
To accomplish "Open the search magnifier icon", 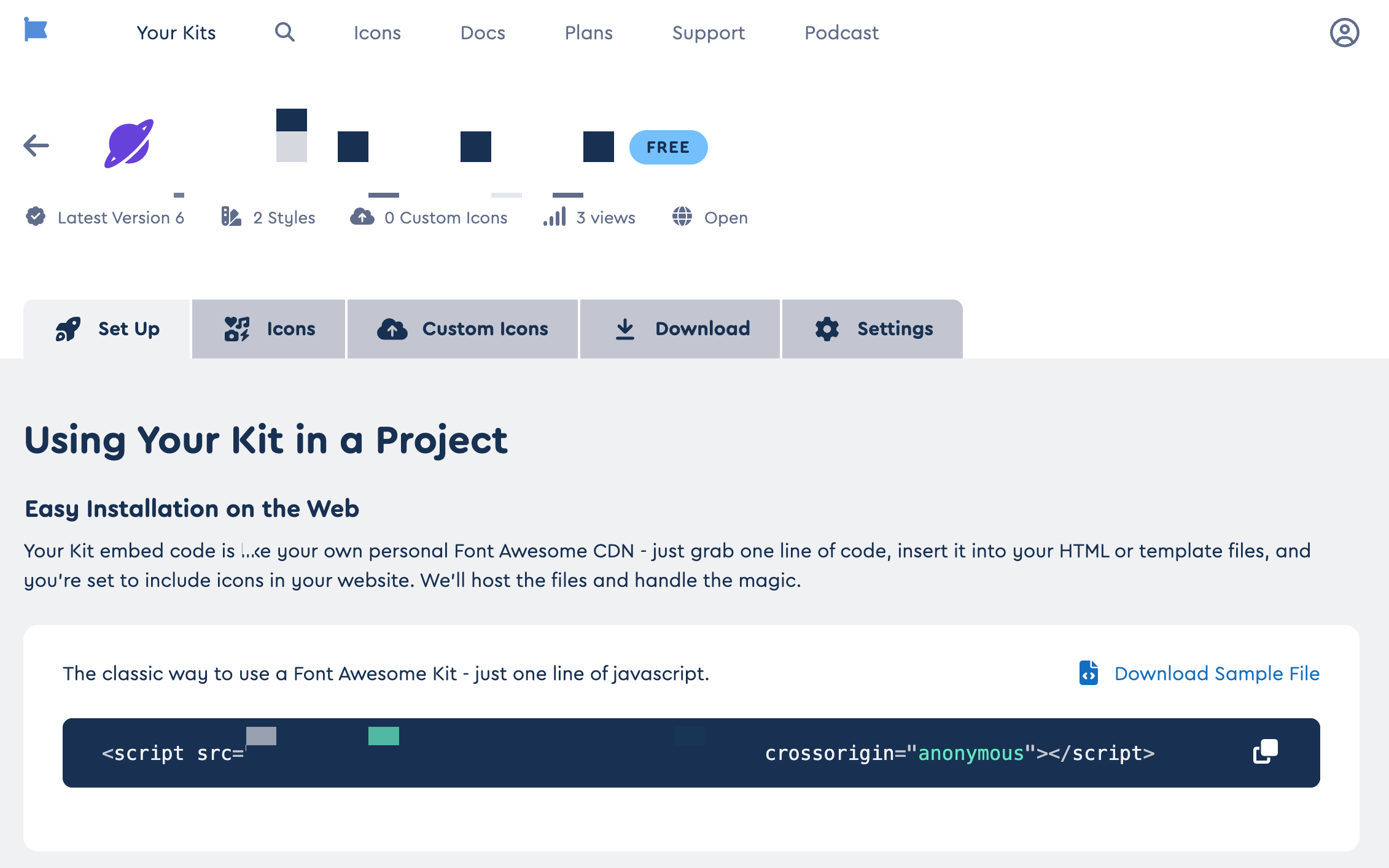I will 285,32.
